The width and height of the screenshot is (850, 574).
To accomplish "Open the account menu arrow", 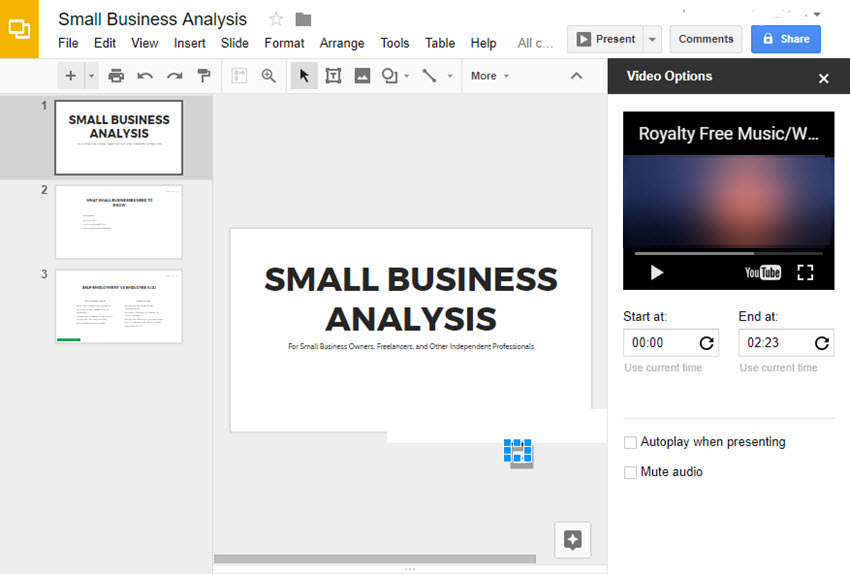I will tap(816, 14).
